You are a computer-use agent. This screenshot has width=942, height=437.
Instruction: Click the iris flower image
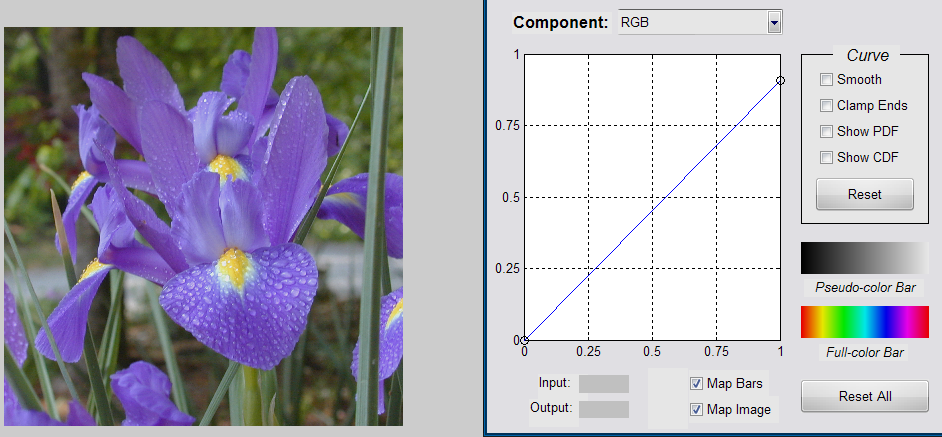[x=204, y=226]
